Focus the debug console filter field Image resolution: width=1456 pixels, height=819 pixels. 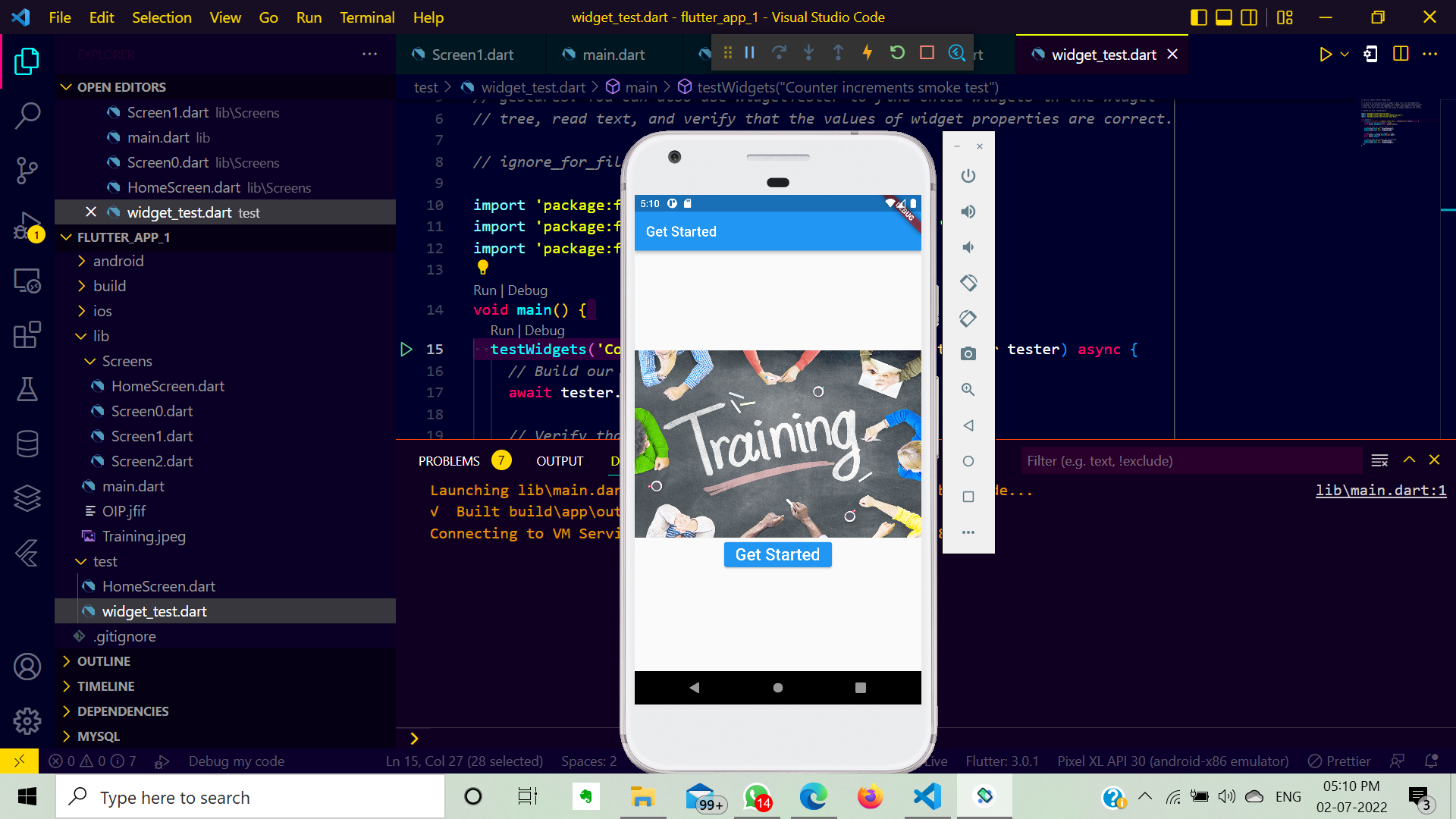click(x=1191, y=461)
